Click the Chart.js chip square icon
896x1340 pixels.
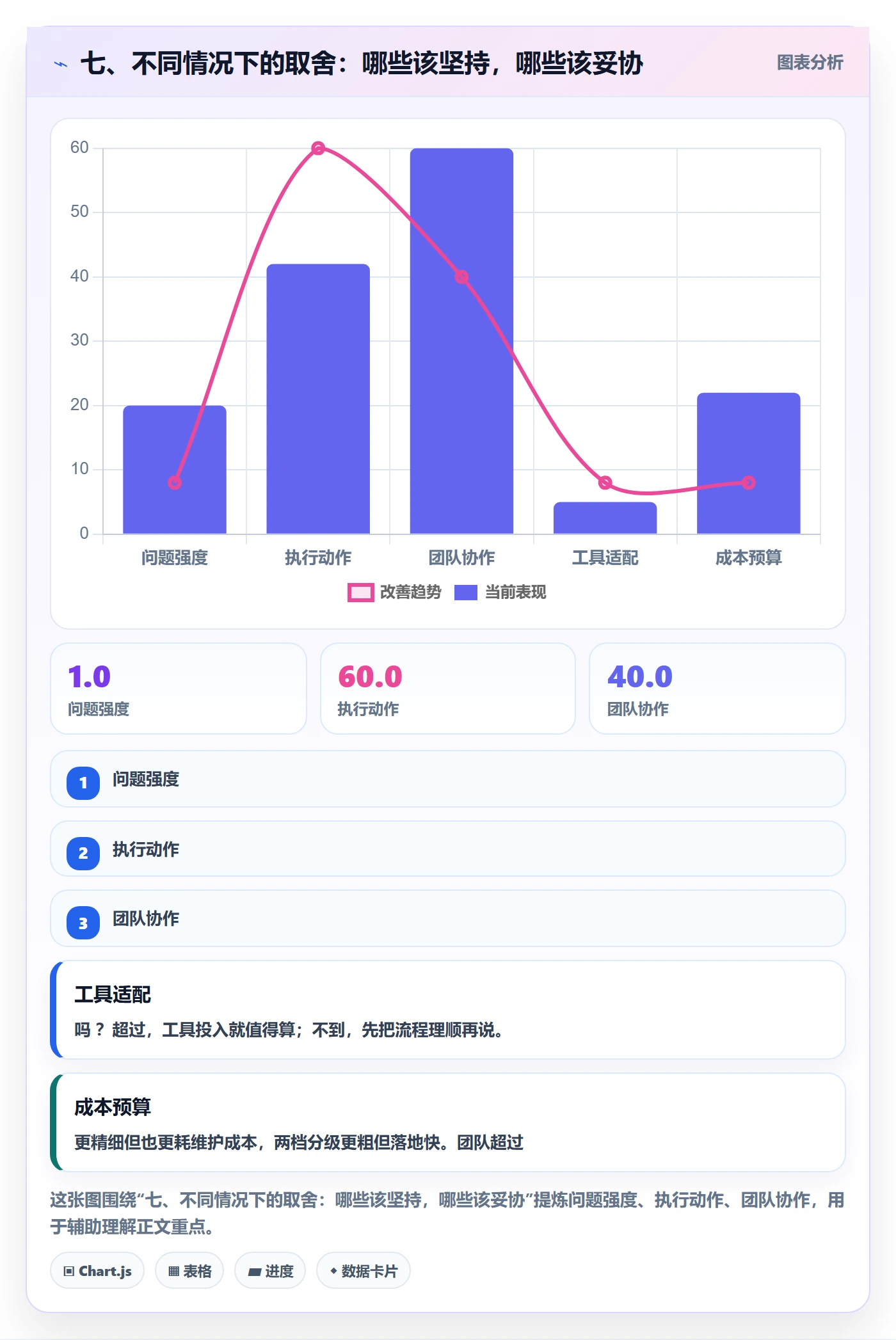69,1272
